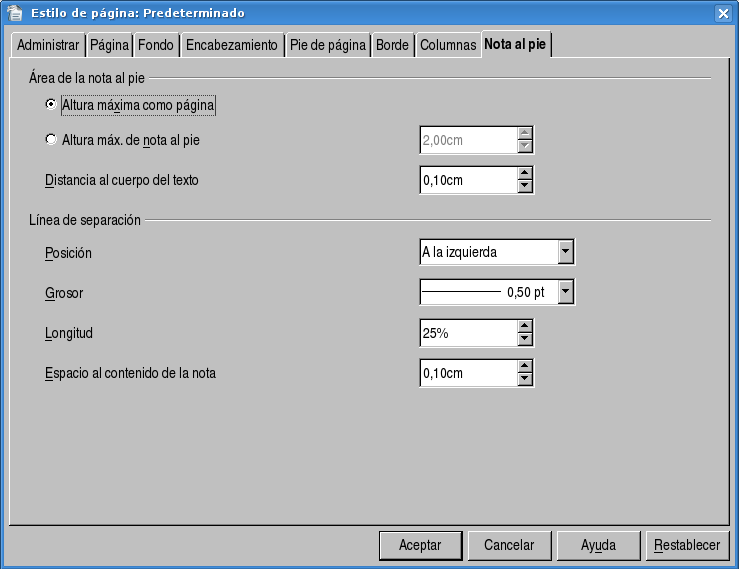Select 'Altura máxima como página' radio option
The height and width of the screenshot is (569, 739).
pyautogui.click(x=52, y=104)
